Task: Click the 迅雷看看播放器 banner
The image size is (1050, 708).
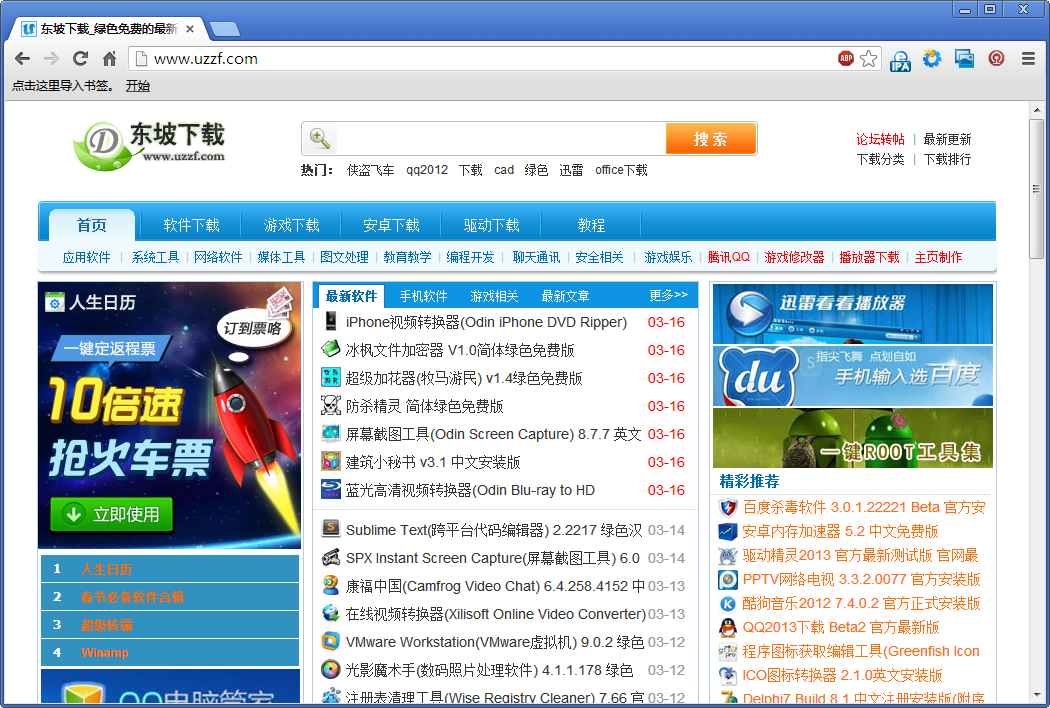Action: click(852, 313)
